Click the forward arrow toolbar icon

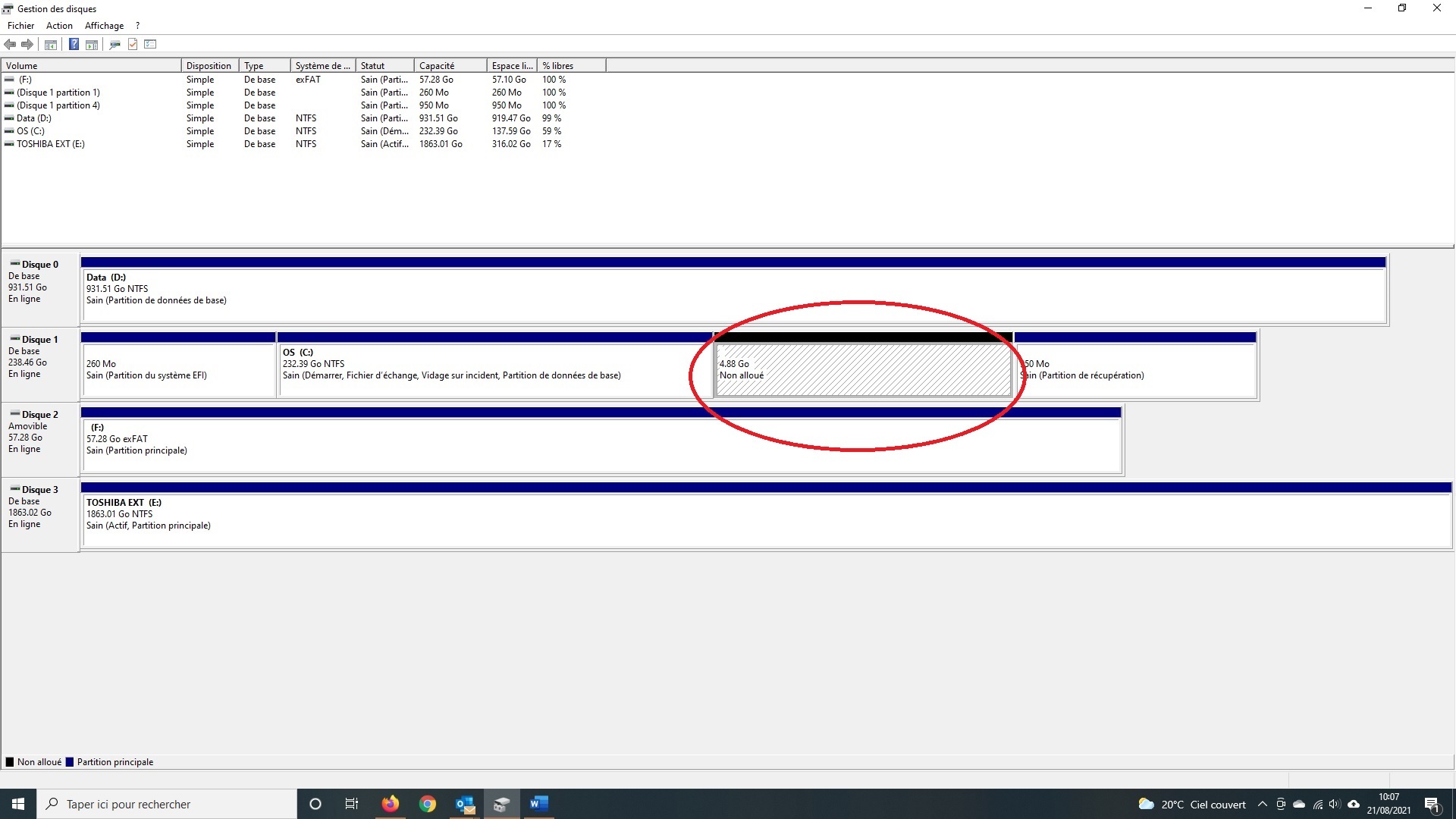pyautogui.click(x=27, y=45)
